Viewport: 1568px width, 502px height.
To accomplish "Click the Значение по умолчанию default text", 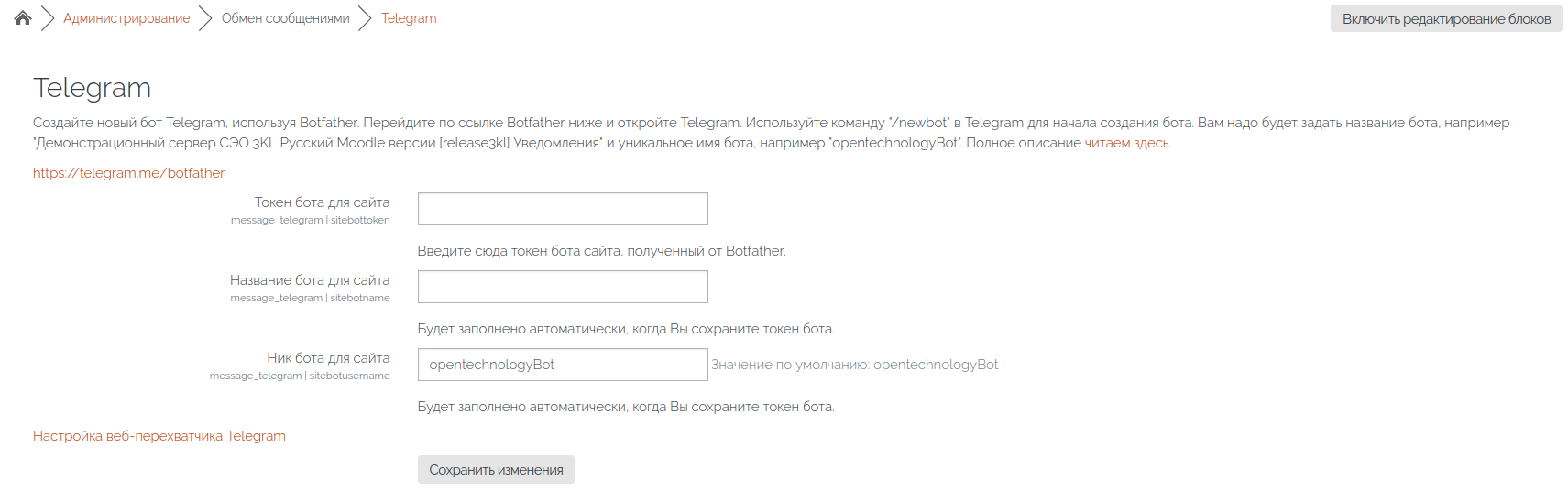I will tap(854, 365).
